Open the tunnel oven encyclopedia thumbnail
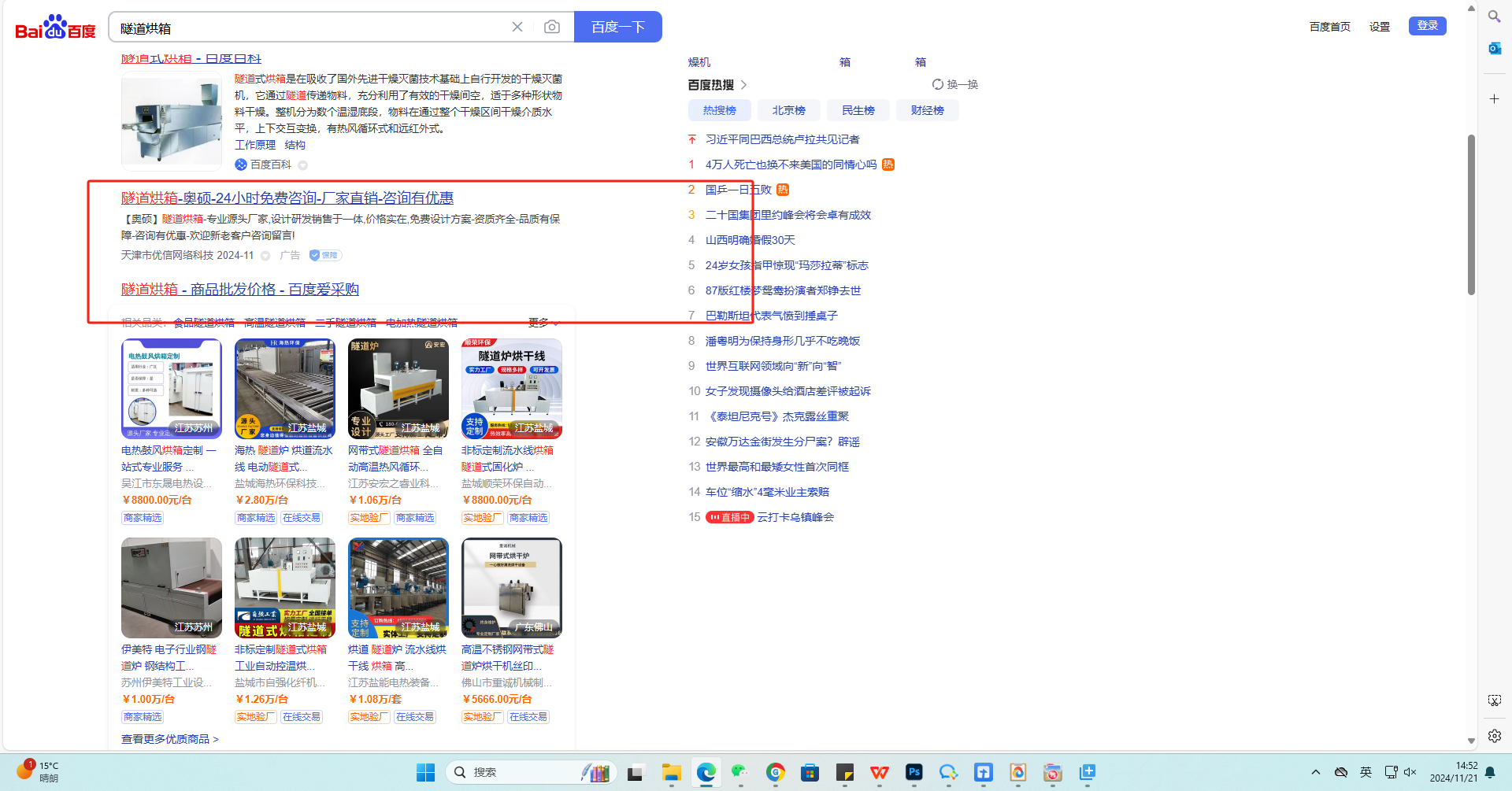The image size is (1512, 791). click(x=172, y=121)
